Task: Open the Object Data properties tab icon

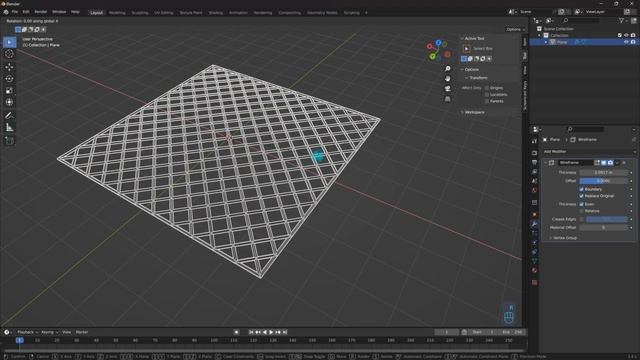Action: click(x=534, y=261)
